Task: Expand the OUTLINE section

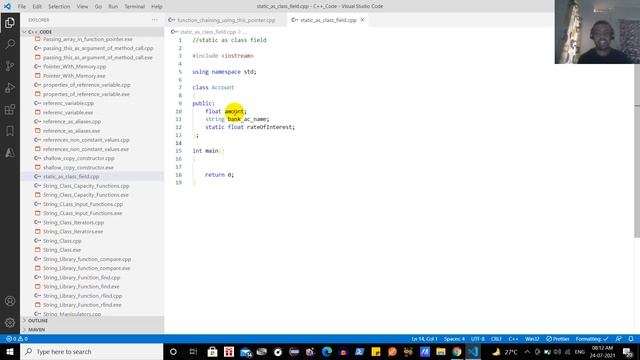Action: pos(92,321)
